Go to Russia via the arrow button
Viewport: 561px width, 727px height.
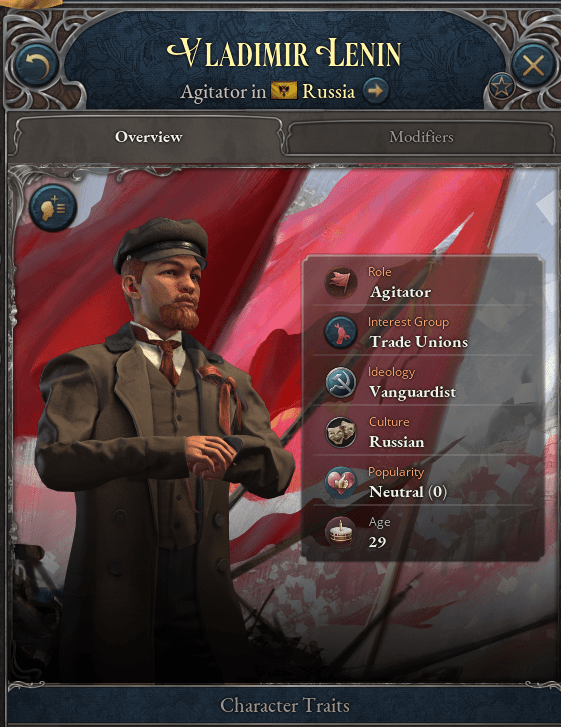[x=375, y=91]
